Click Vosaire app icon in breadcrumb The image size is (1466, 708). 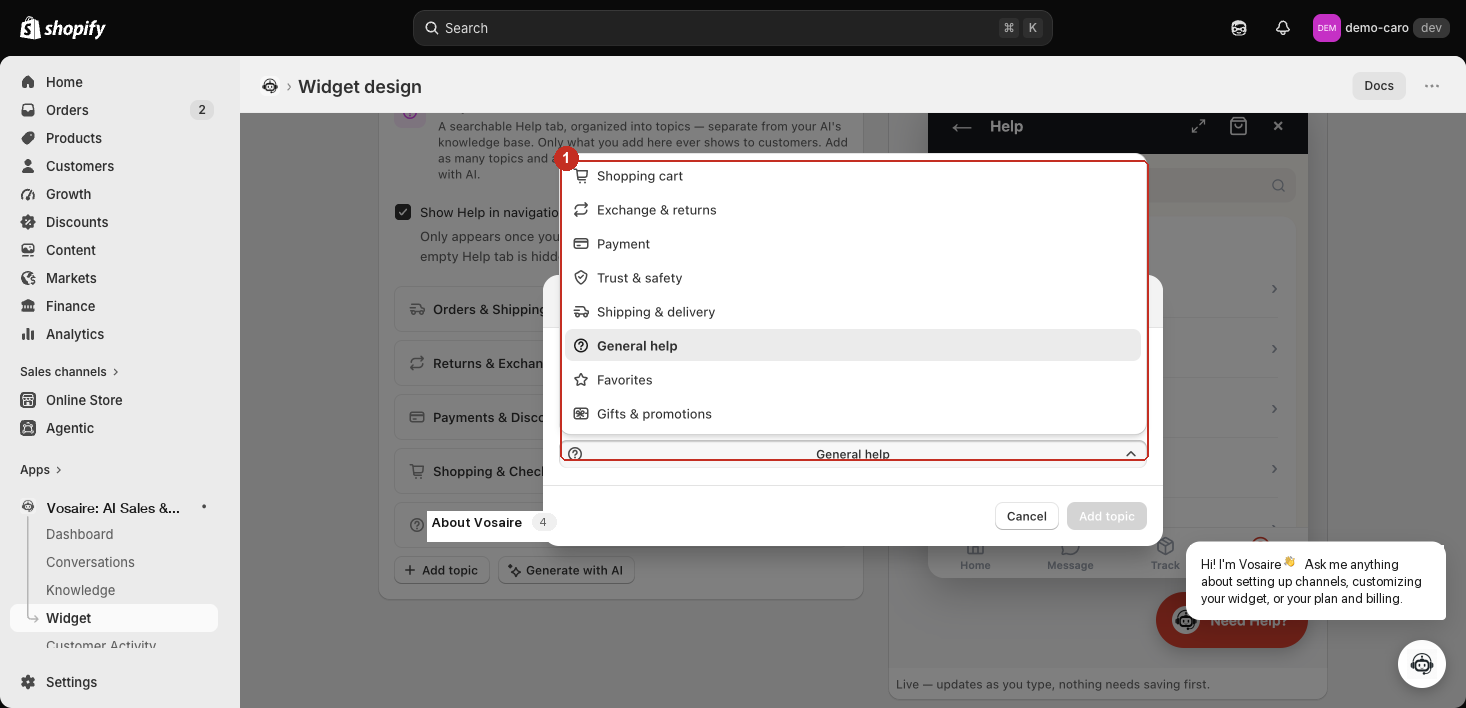[x=270, y=86]
